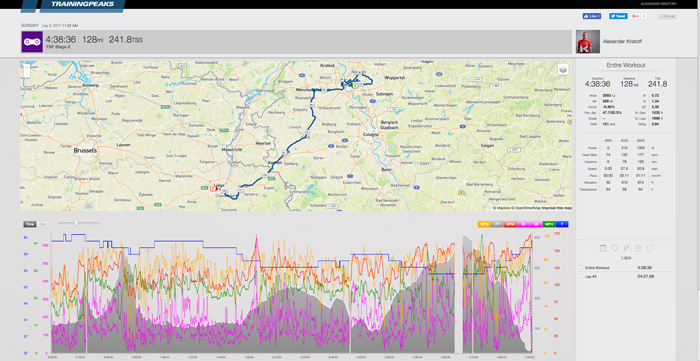The height and width of the screenshot is (361, 700).
Task: Share workout with the Email button
Action: 667,16
